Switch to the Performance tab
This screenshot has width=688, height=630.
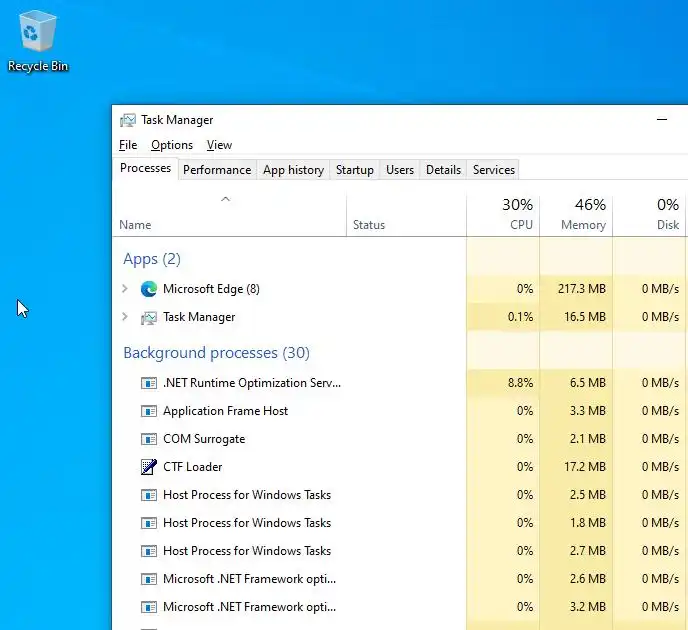[217, 170]
